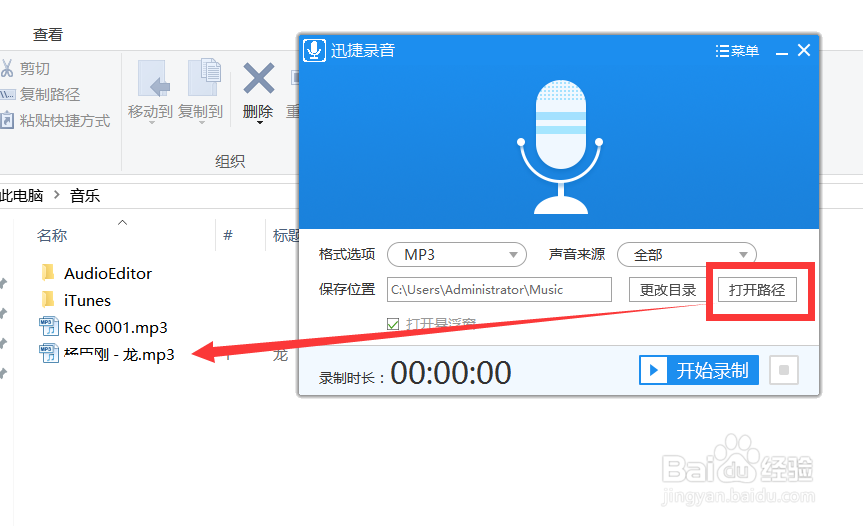Expand the breadcrumb chevron after 此电脑

coord(57,195)
